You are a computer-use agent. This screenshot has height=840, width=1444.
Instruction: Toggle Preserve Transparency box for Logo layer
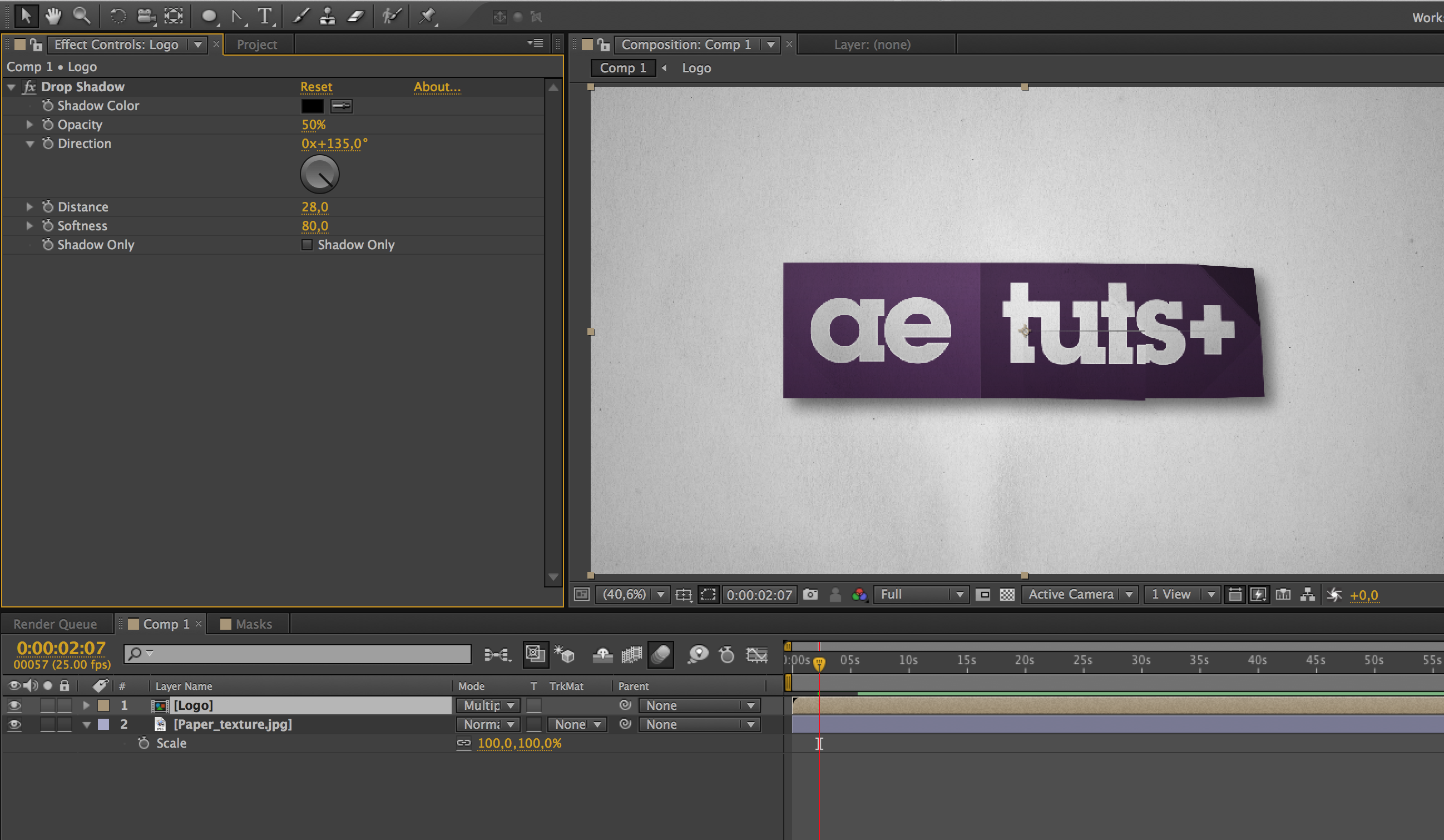[x=533, y=705]
